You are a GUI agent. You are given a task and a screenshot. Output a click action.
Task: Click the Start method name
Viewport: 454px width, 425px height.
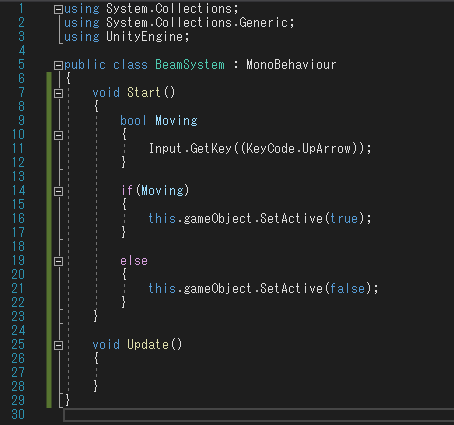[144, 92]
